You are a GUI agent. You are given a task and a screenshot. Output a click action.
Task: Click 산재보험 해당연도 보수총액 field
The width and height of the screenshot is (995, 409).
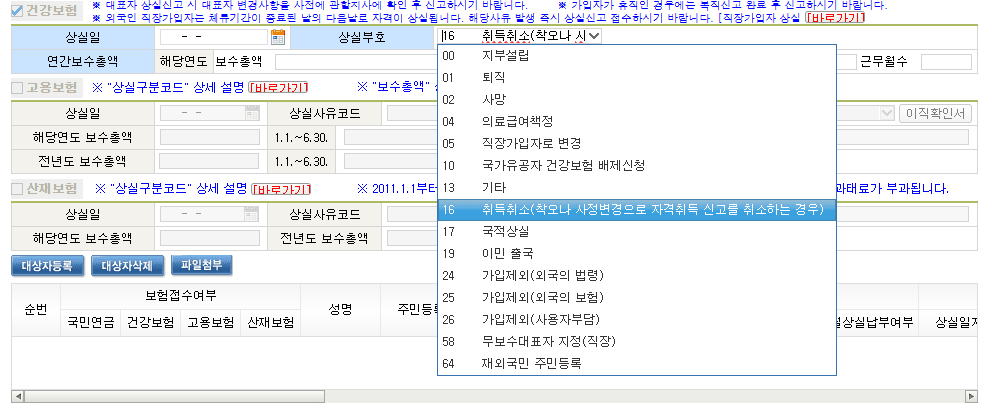coord(209,238)
